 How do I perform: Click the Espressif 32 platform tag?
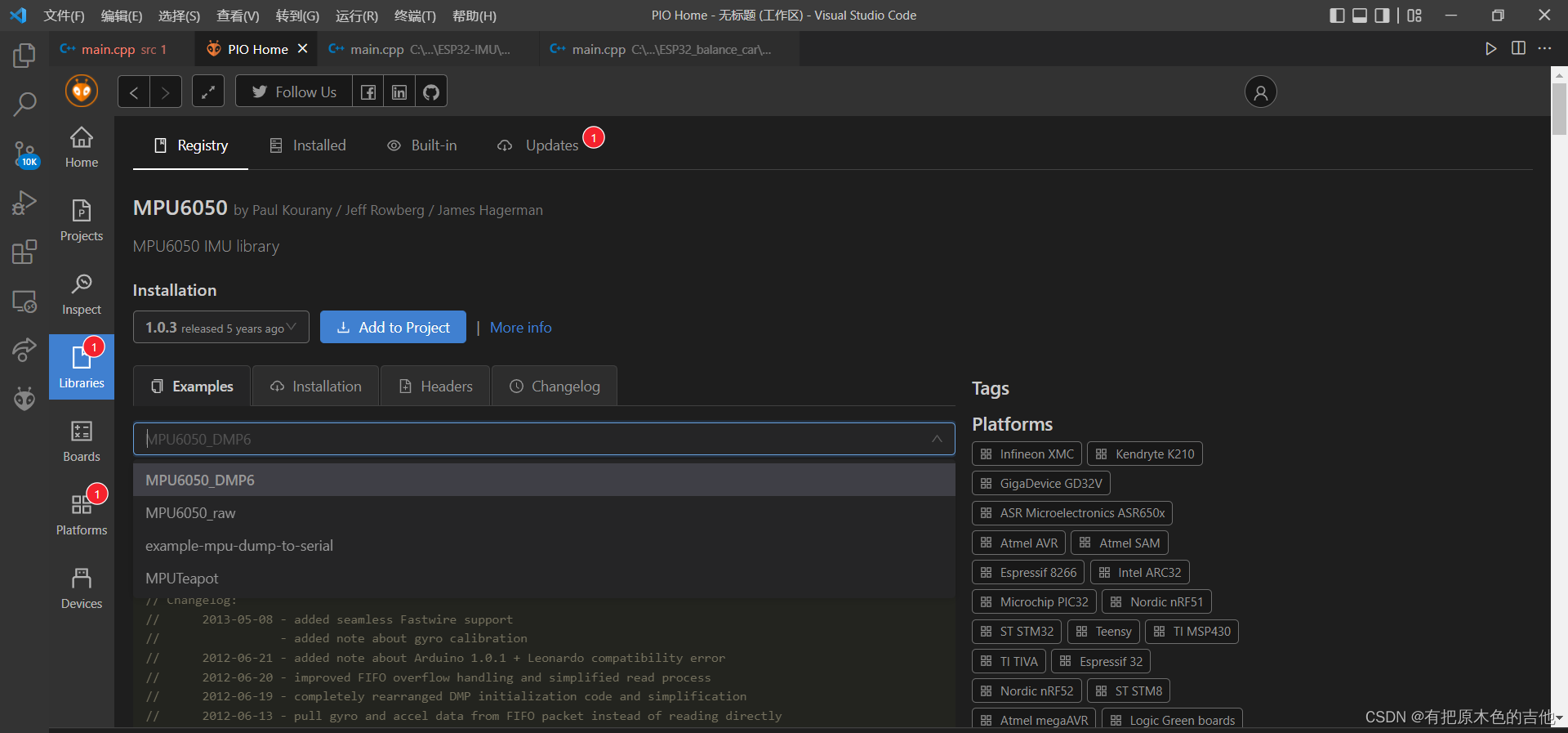point(1101,661)
